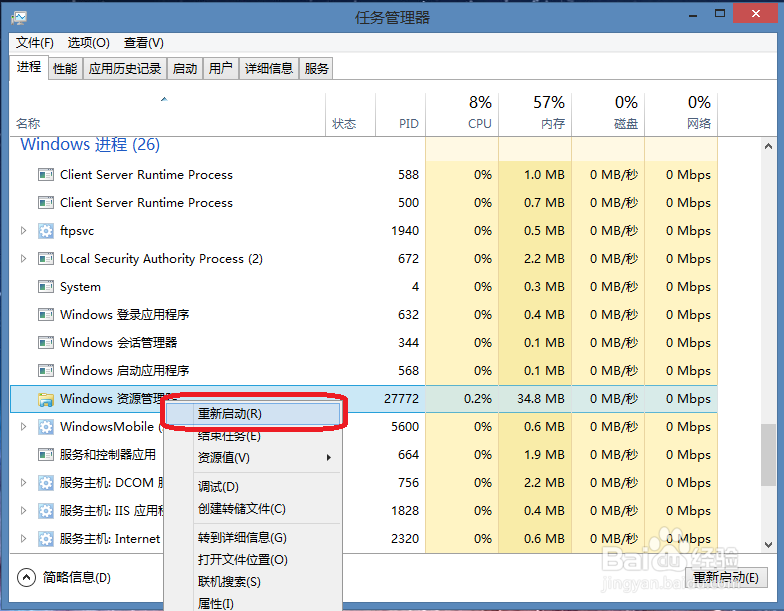784x611 pixels.
Task: Switch to the 服务 tab
Action: coord(316,68)
